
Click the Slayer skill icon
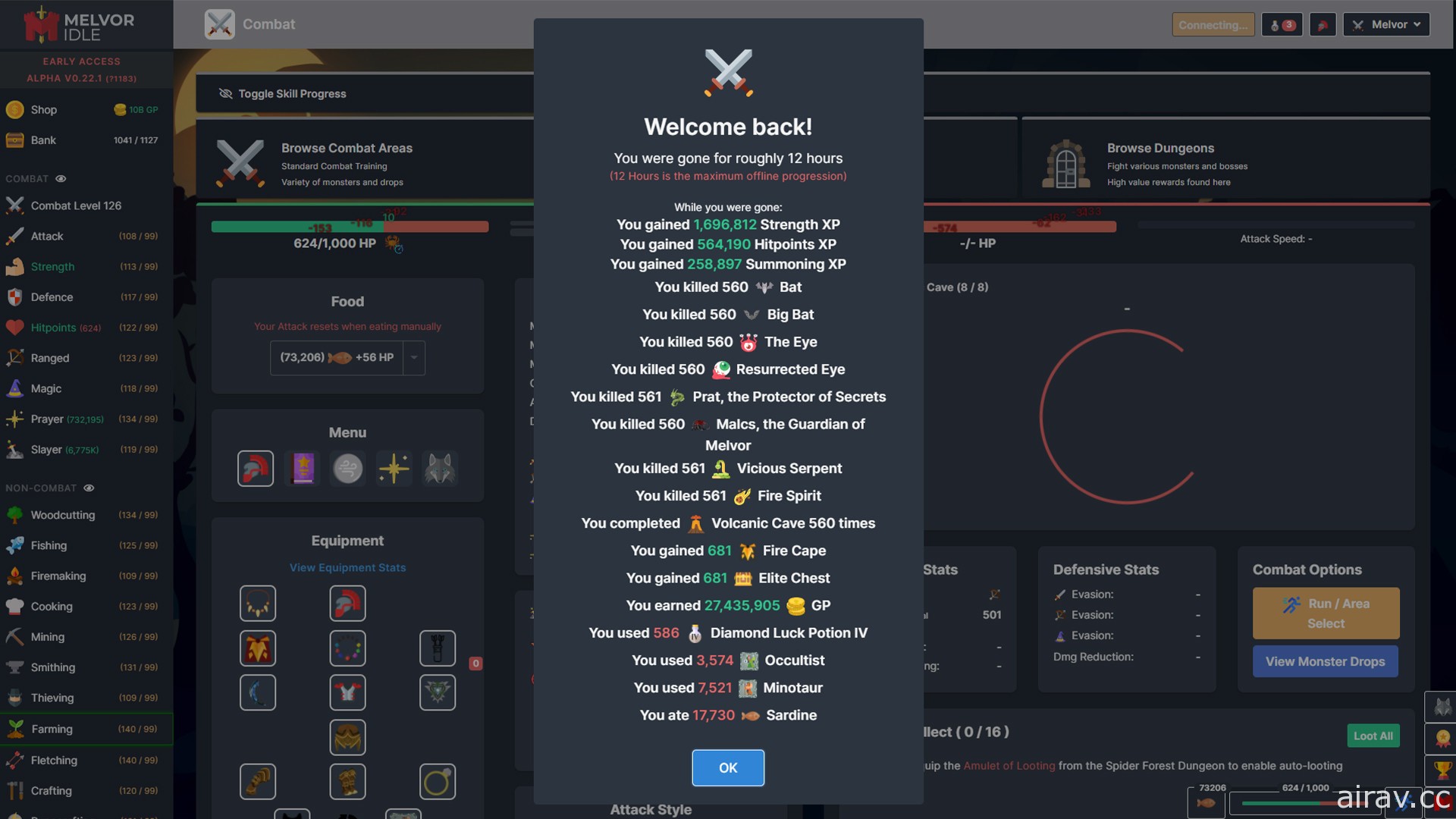pos(16,449)
